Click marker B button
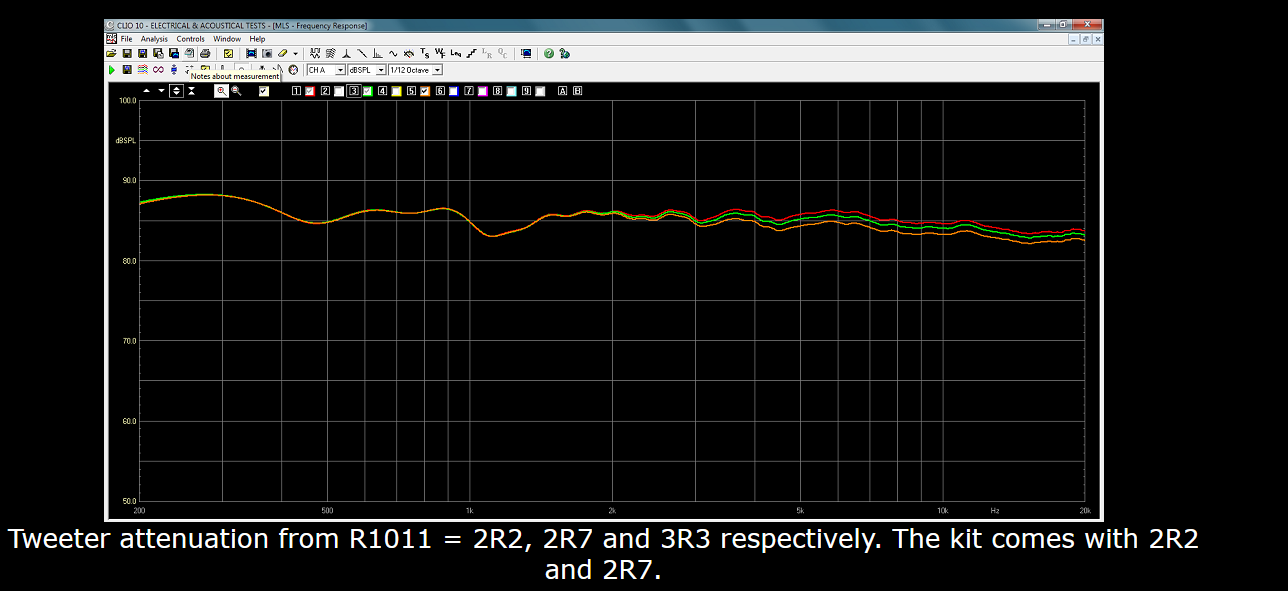This screenshot has width=1288, height=591. (x=576, y=91)
